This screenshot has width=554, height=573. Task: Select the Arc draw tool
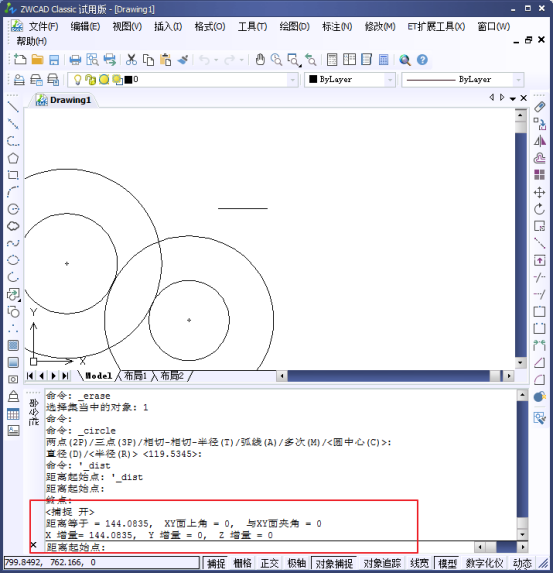(x=13, y=192)
